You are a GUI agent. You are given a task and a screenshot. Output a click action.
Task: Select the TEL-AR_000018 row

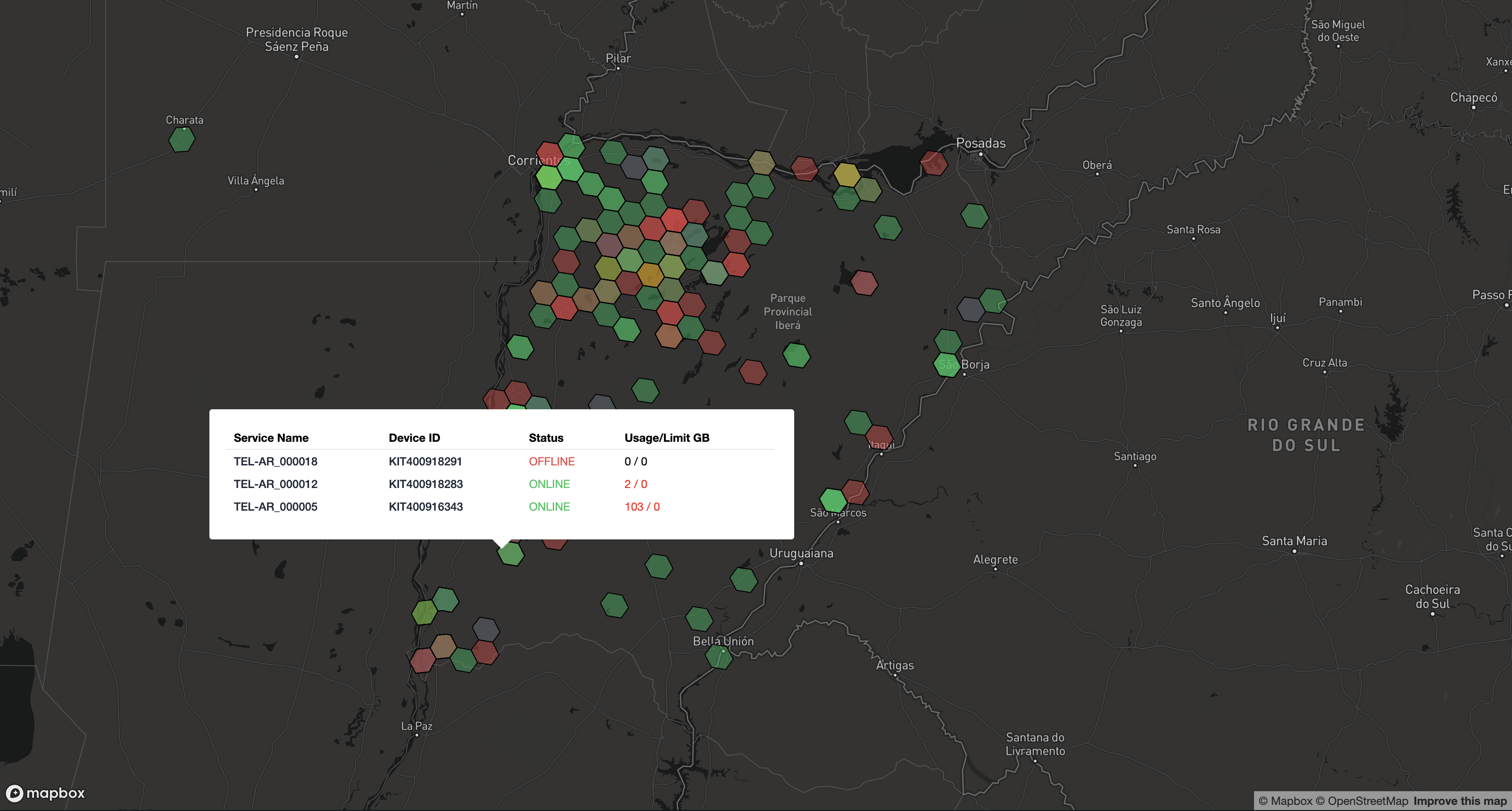[x=275, y=461]
